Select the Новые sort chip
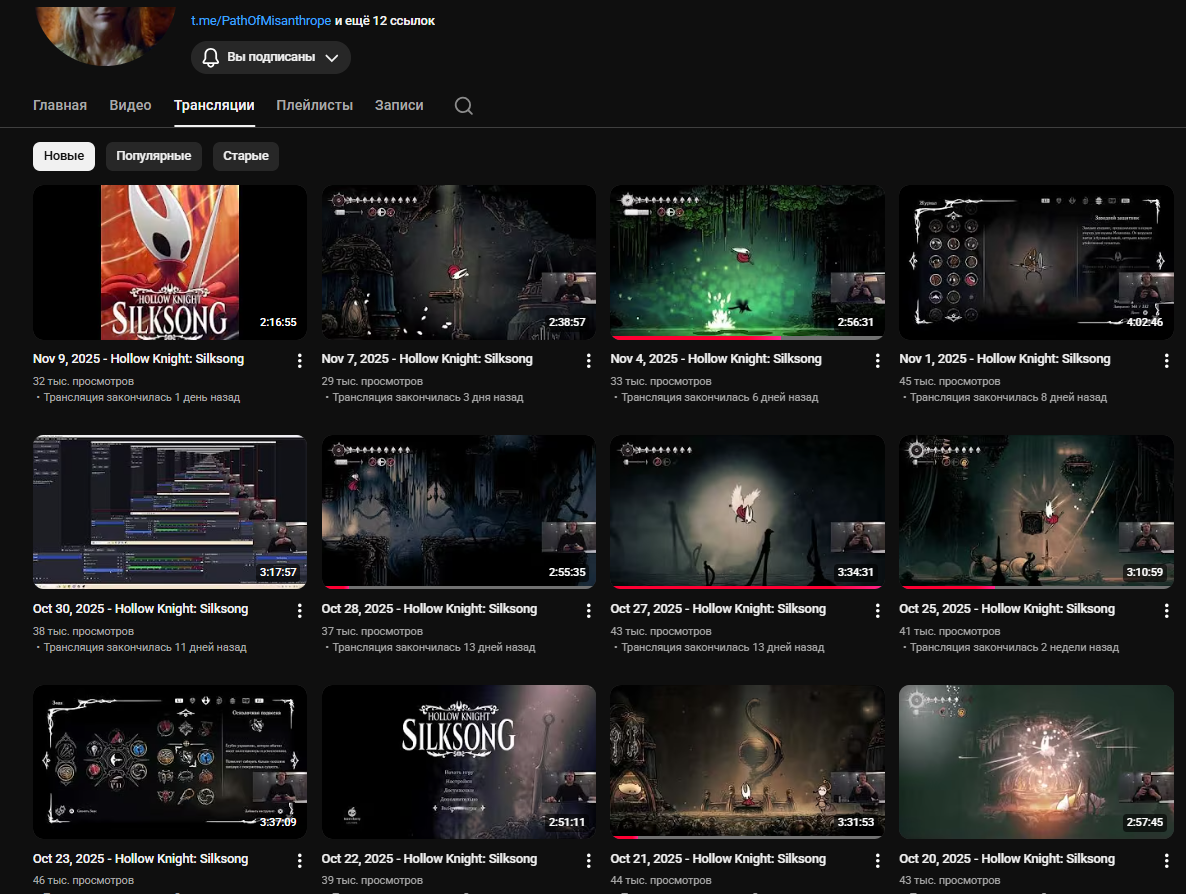The height and width of the screenshot is (894, 1186). pyautogui.click(x=64, y=156)
